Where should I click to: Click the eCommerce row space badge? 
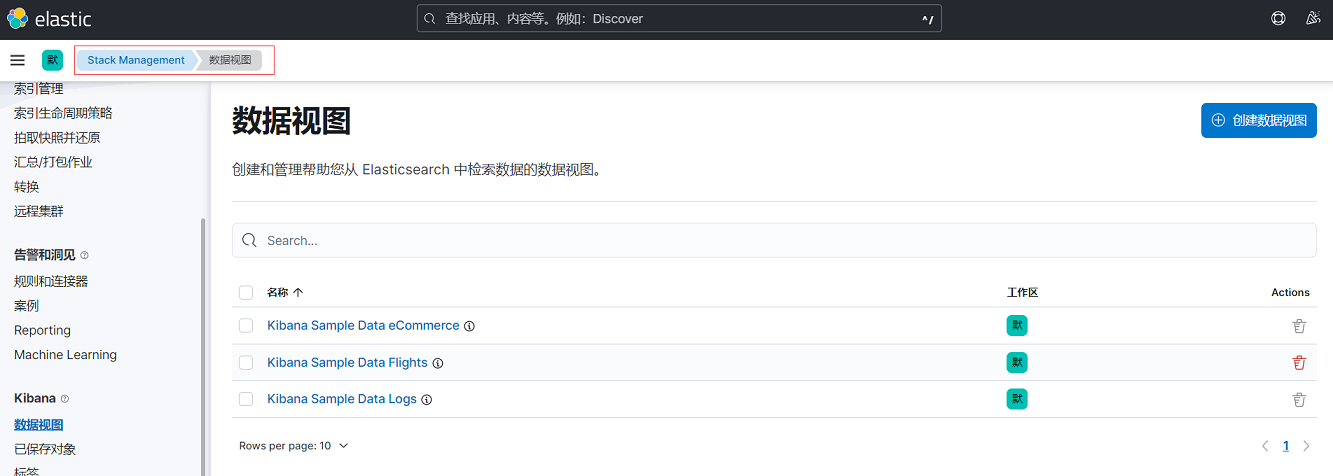[1017, 325]
